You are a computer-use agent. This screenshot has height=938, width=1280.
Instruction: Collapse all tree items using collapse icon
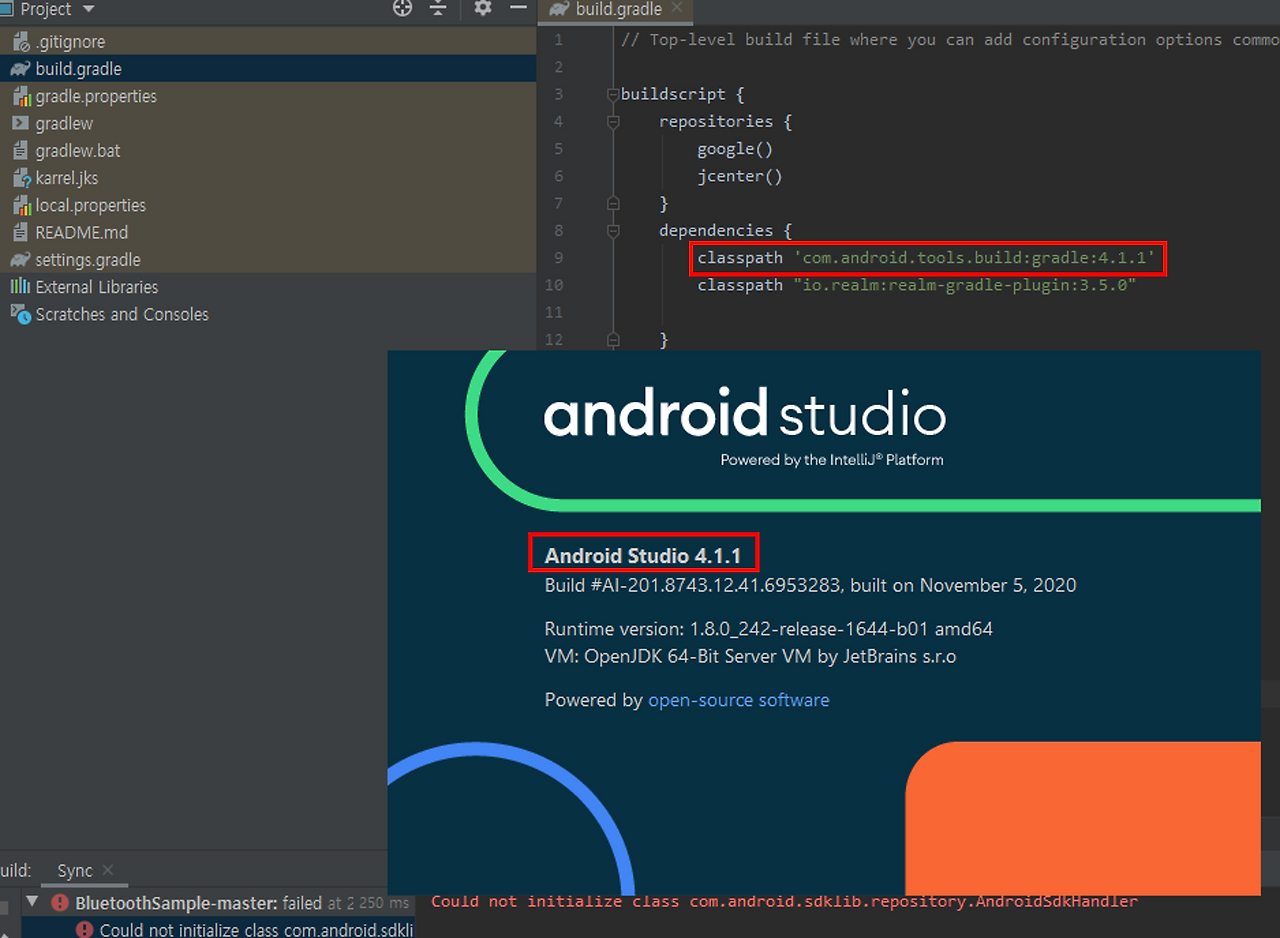point(438,8)
